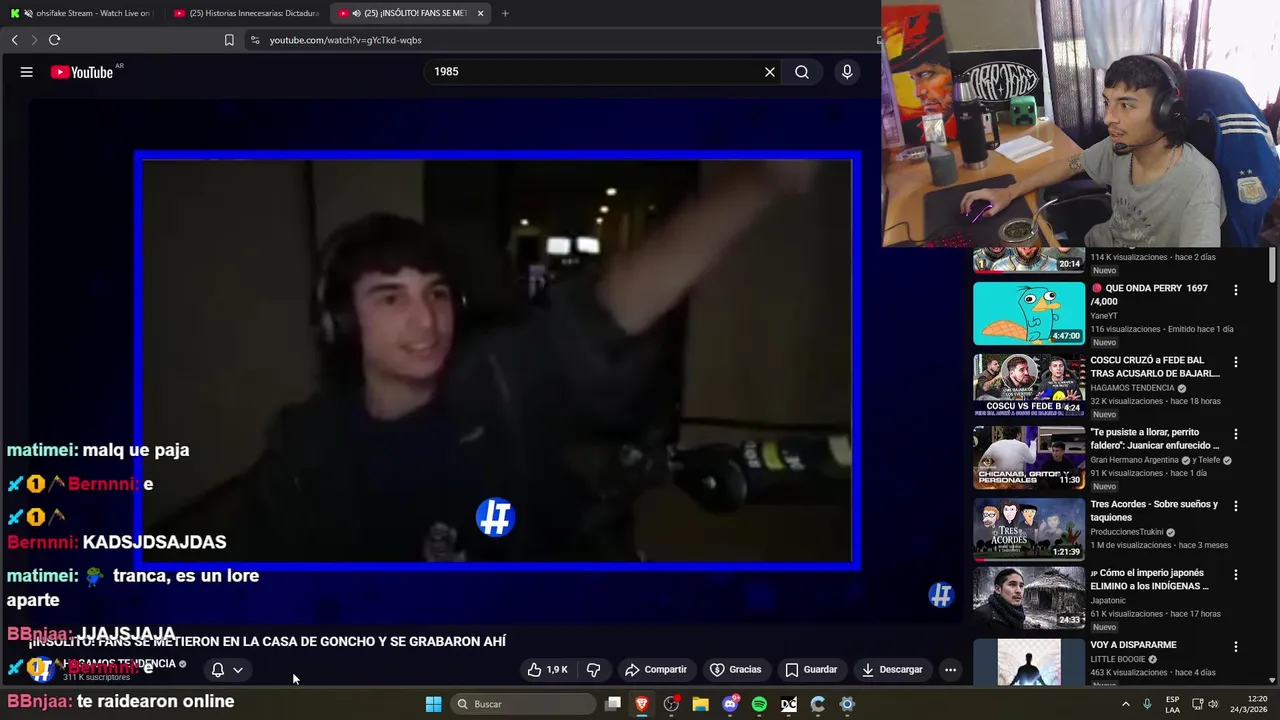Image resolution: width=1280 pixels, height=720 pixels.
Task: Share the video via Compartir
Action: pyautogui.click(x=656, y=670)
